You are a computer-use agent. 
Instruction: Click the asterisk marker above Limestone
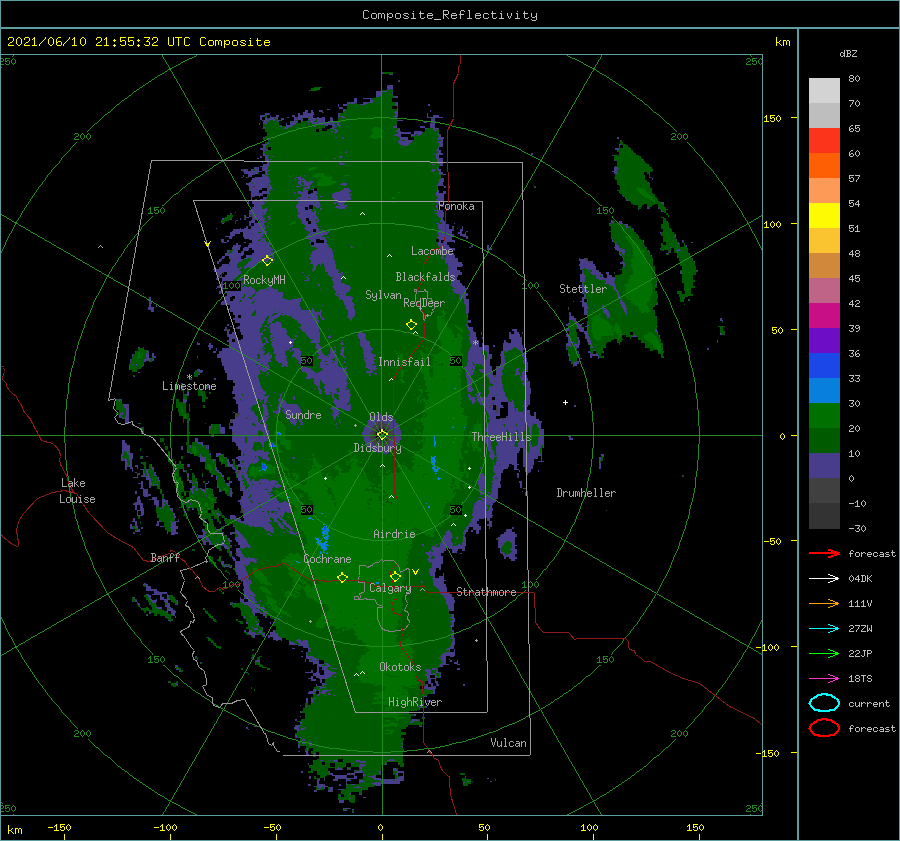(x=189, y=377)
